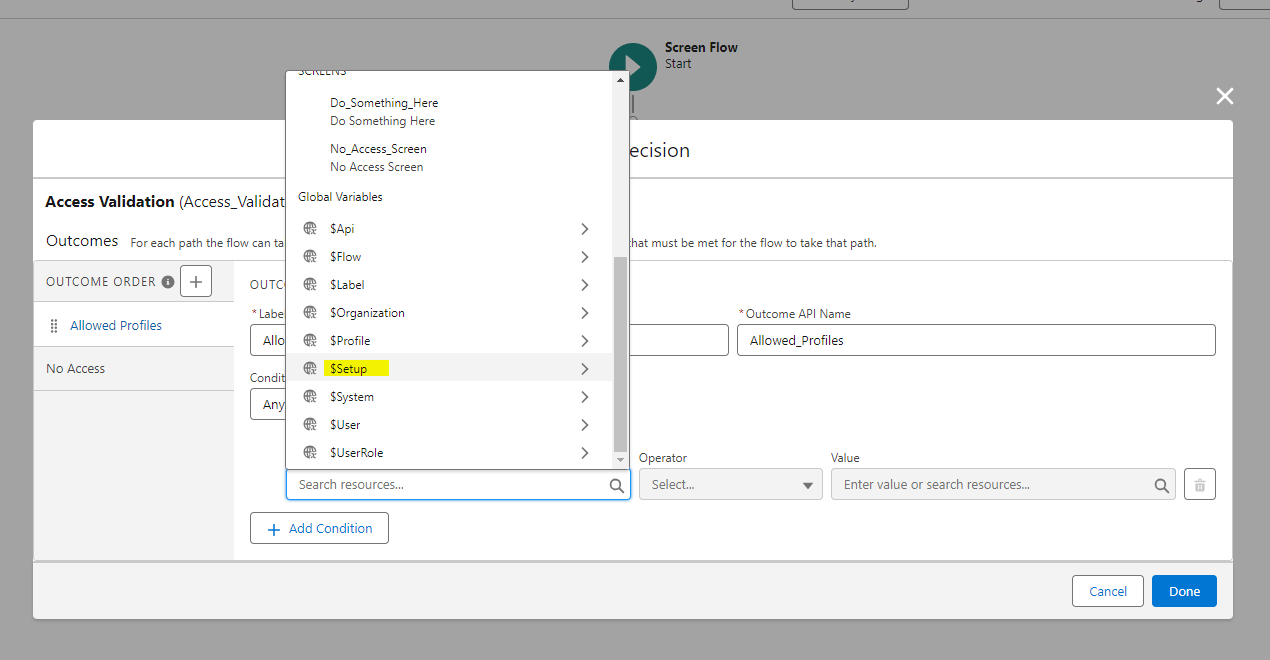Expand the $User global variable chevron
The height and width of the screenshot is (660, 1270).
pyautogui.click(x=584, y=425)
